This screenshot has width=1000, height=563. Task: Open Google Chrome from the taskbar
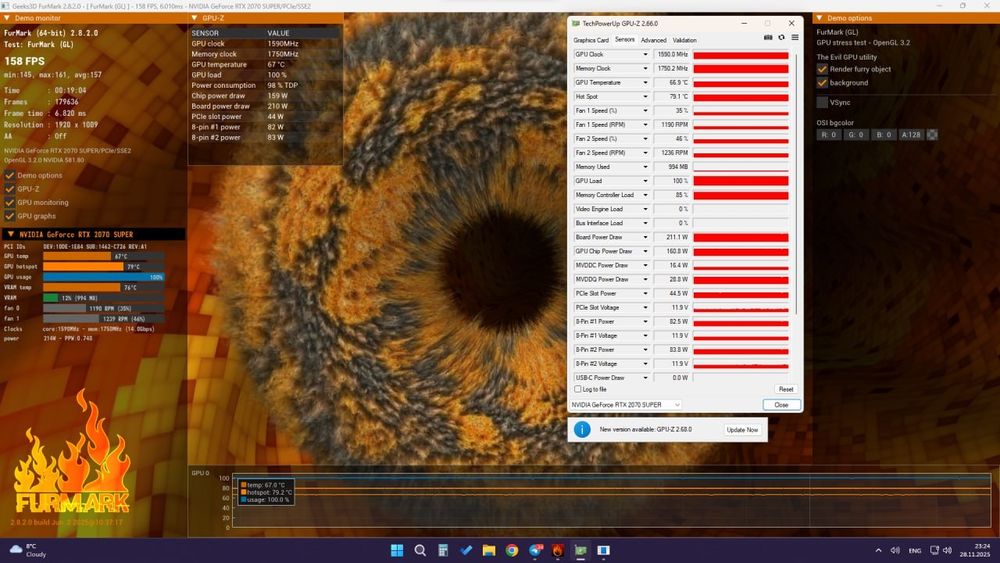coord(512,550)
